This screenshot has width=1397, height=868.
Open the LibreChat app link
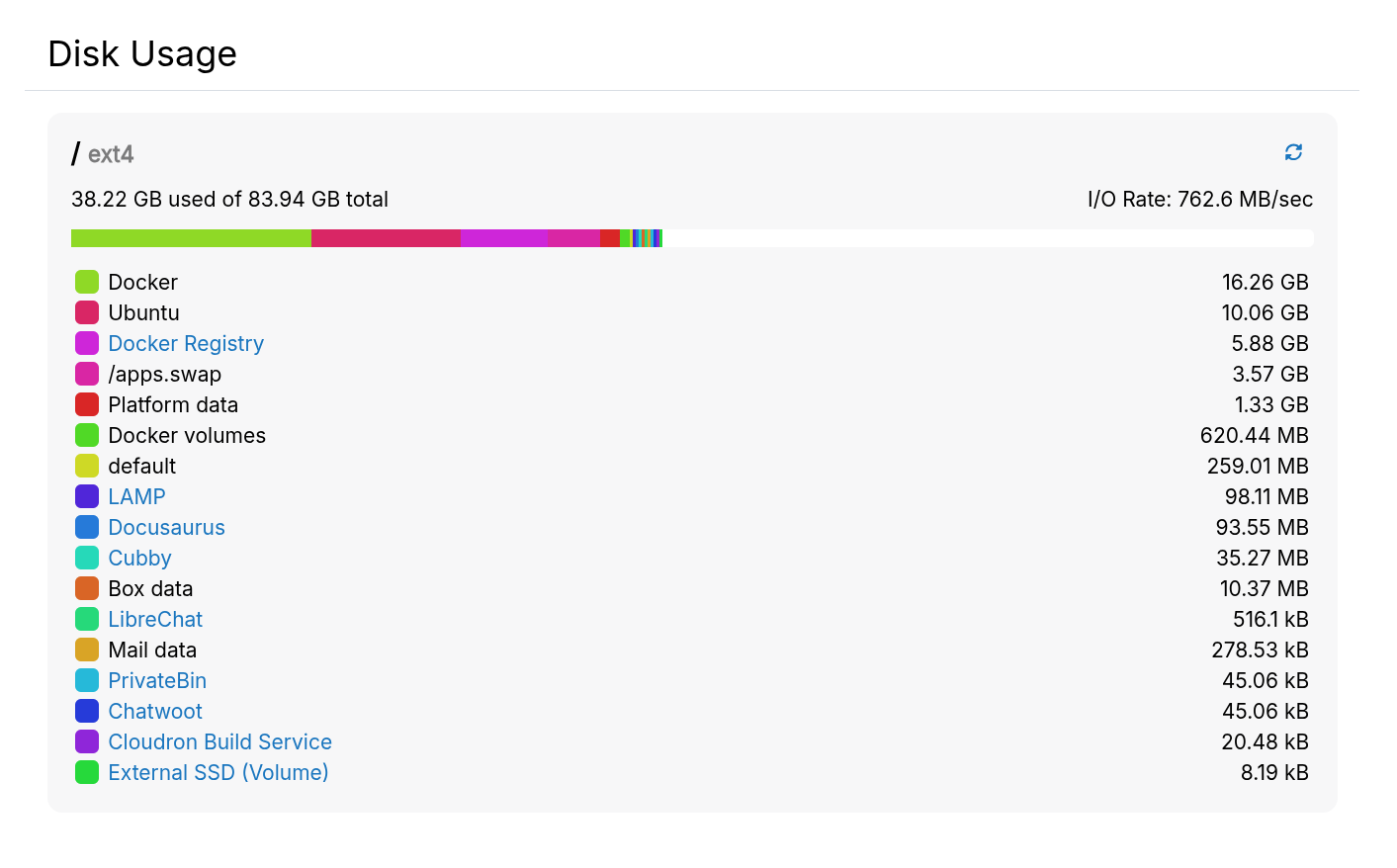pos(155,619)
